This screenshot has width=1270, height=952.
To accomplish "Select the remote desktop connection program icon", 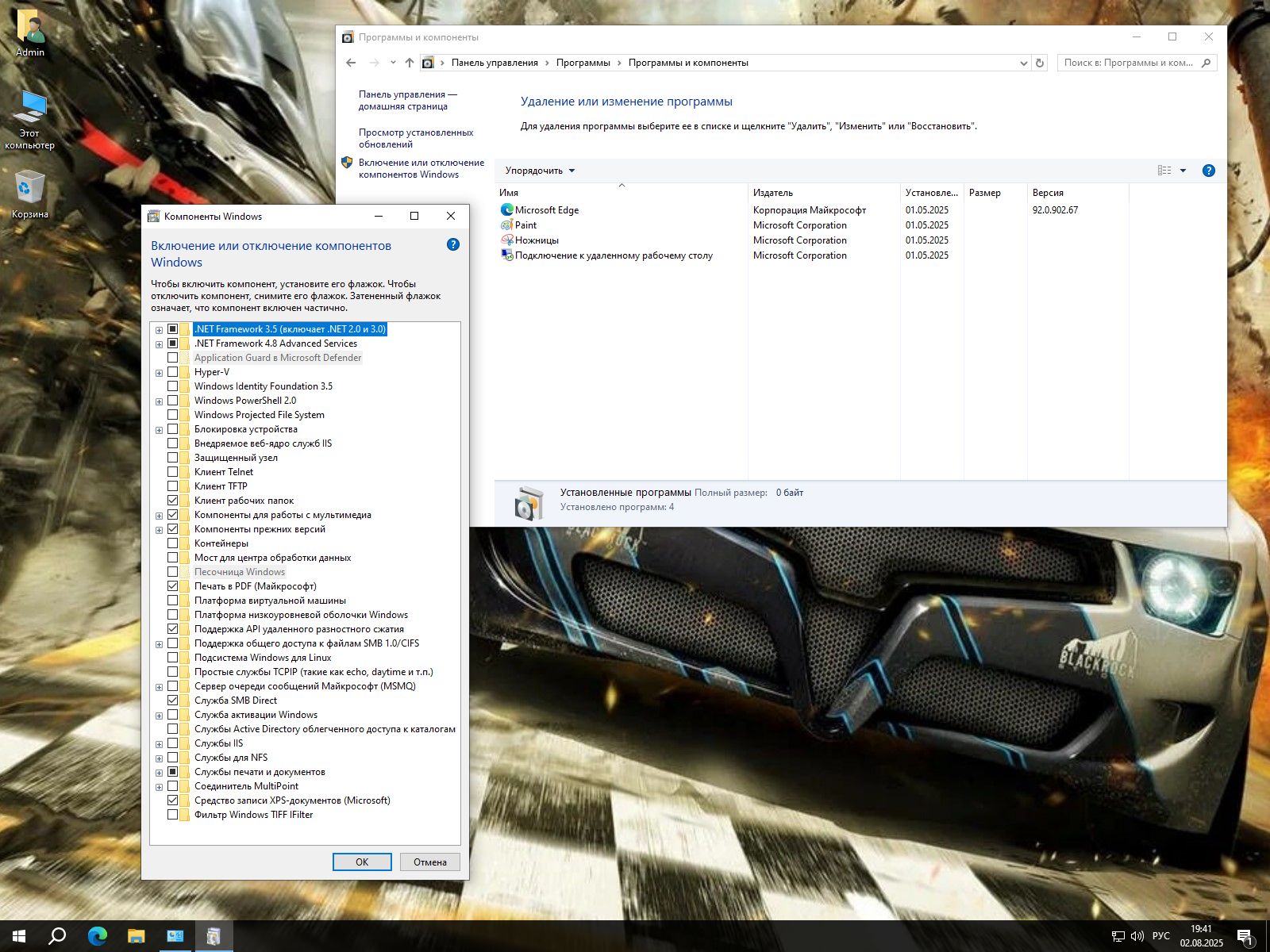I will [x=507, y=255].
